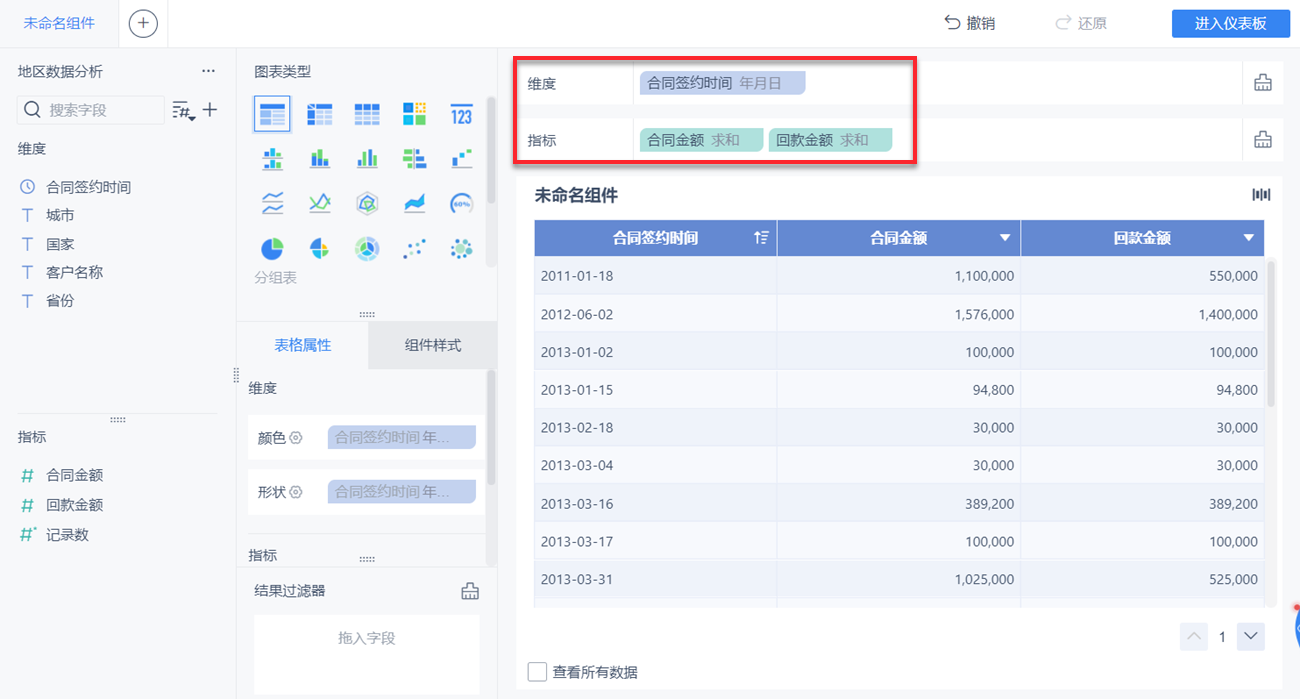Choose the 123 KPI indicator card icon
1300x699 pixels.
pyautogui.click(x=461, y=114)
